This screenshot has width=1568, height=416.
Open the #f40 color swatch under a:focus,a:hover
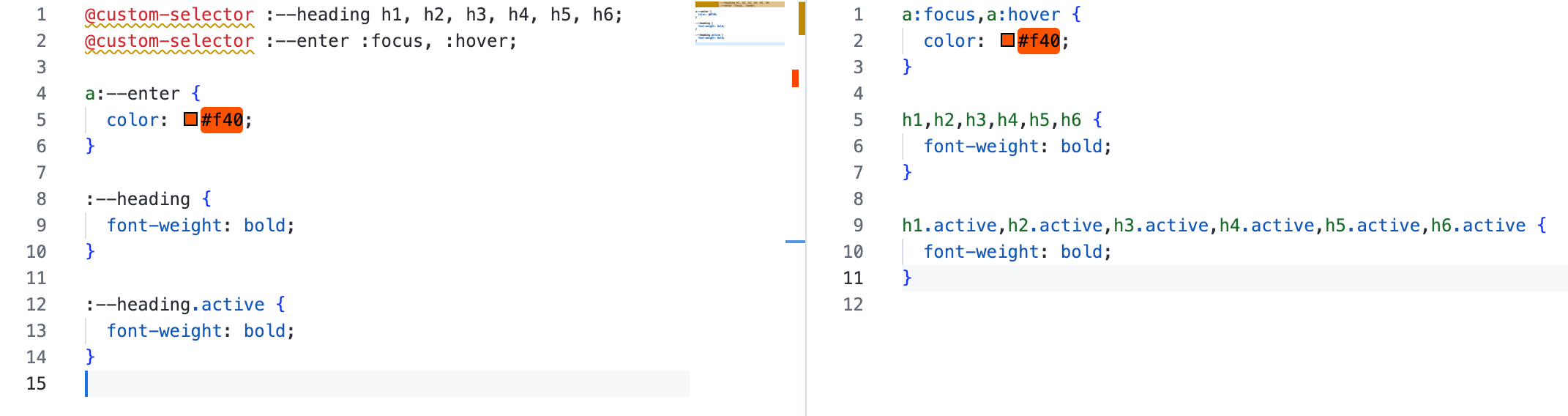point(1007,40)
